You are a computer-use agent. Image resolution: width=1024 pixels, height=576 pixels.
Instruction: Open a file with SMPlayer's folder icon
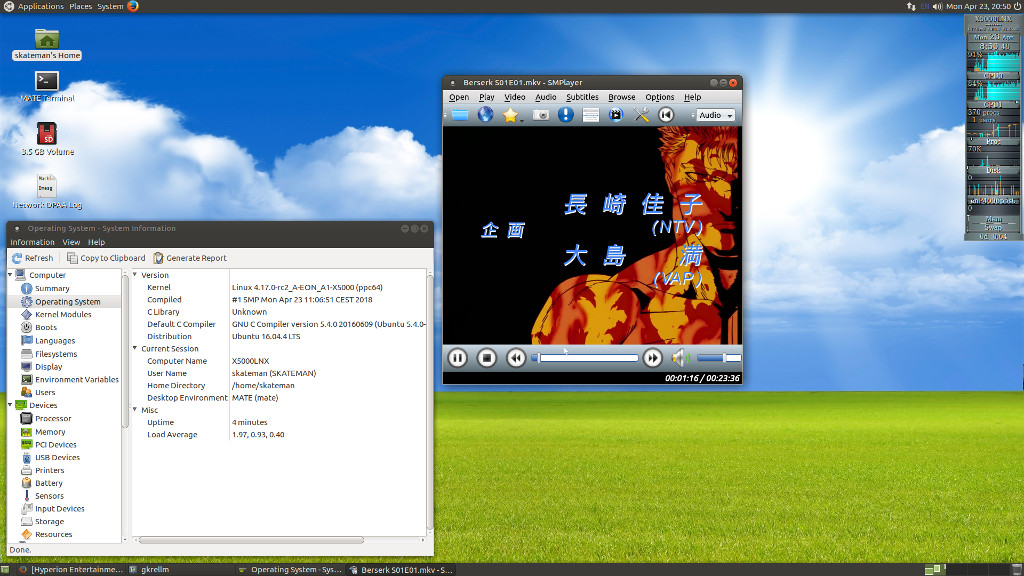(460, 115)
